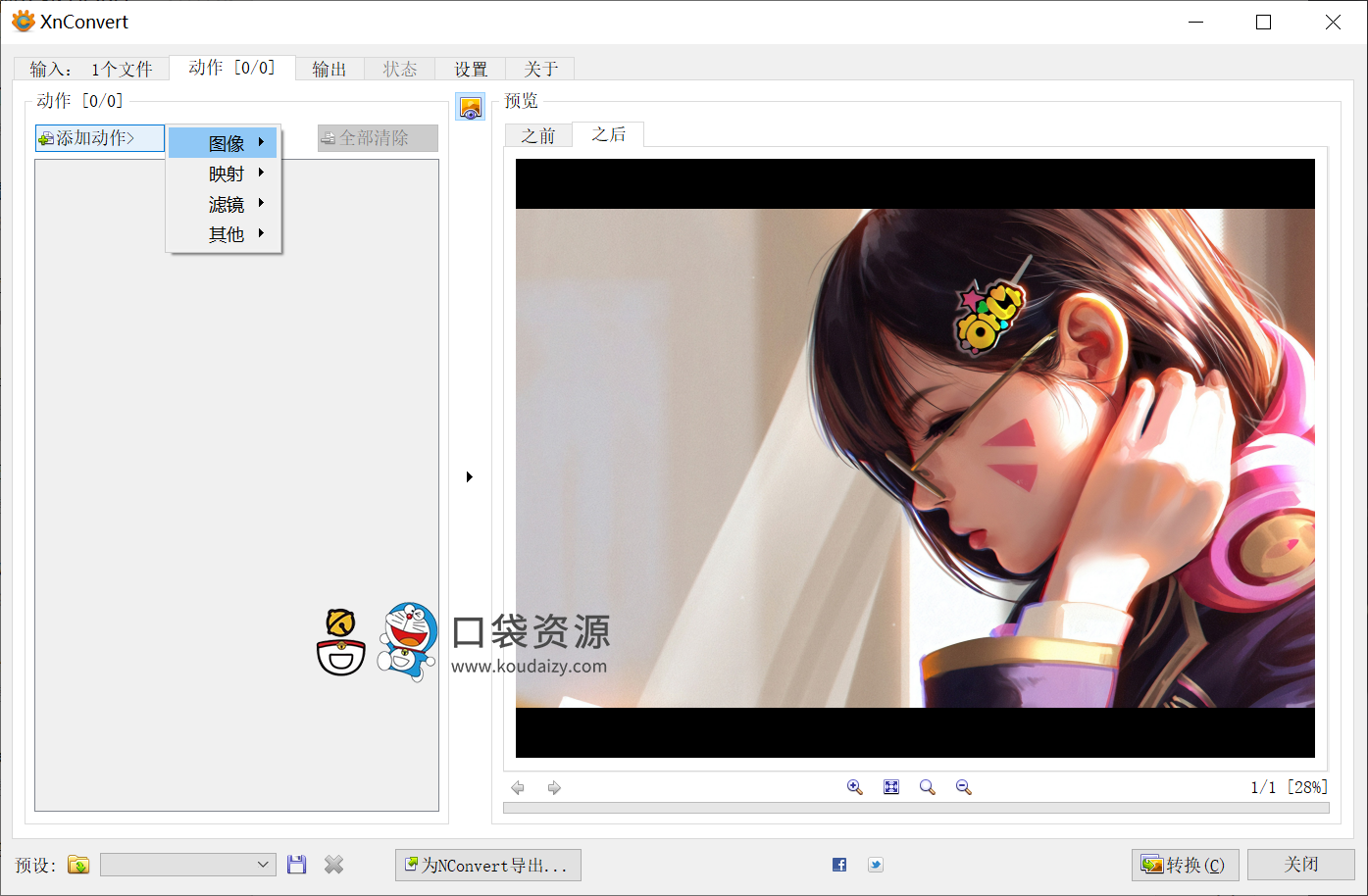Expand the 滤镜 submenu
The width and height of the screenshot is (1368, 896).
pos(224,204)
